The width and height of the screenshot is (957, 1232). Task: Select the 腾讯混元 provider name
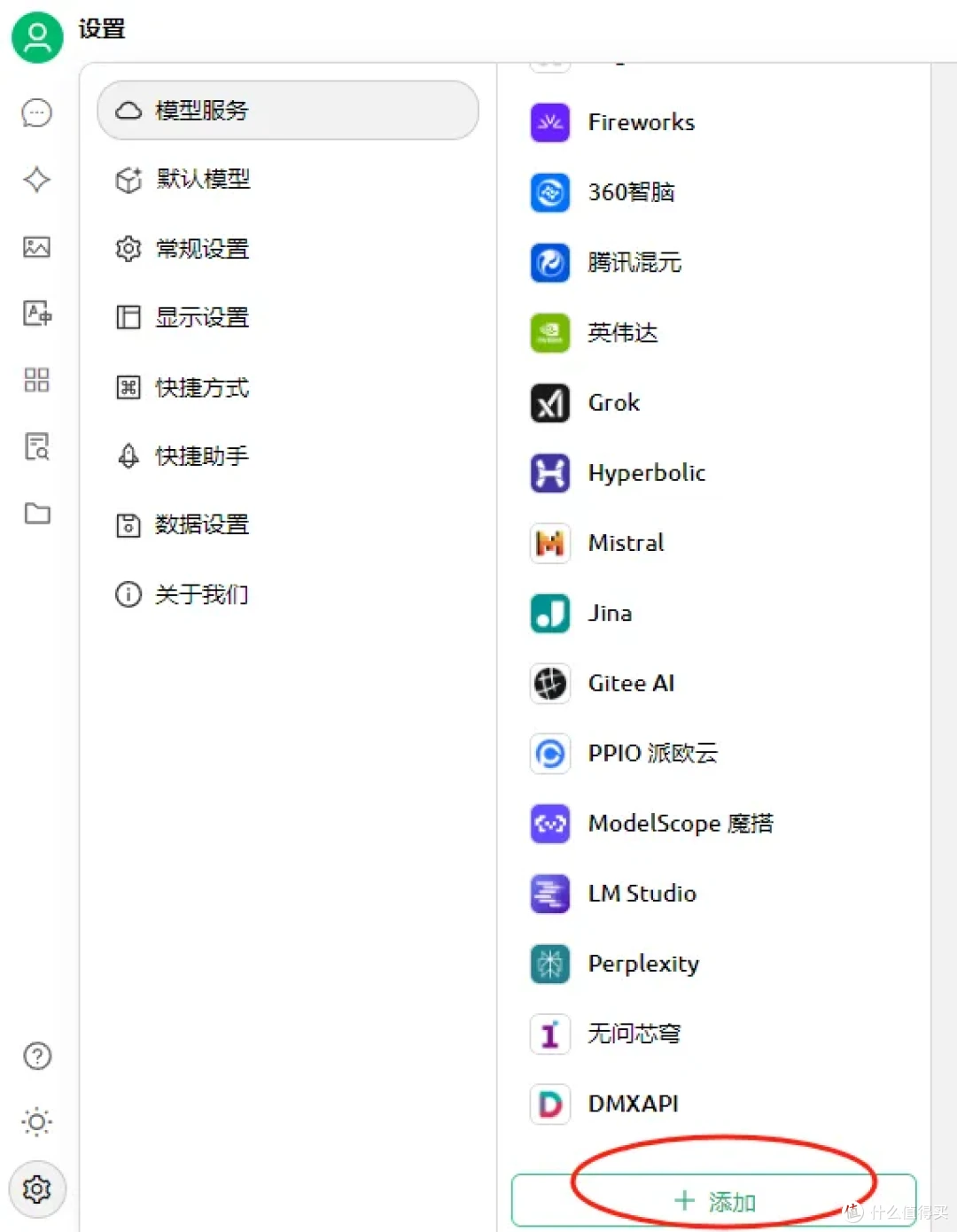(x=634, y=262)
